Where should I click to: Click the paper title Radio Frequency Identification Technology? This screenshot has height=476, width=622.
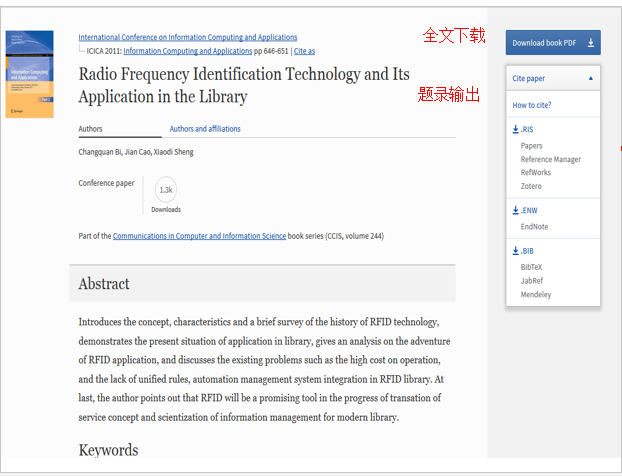pyautogui.click(x=244, y=85)
